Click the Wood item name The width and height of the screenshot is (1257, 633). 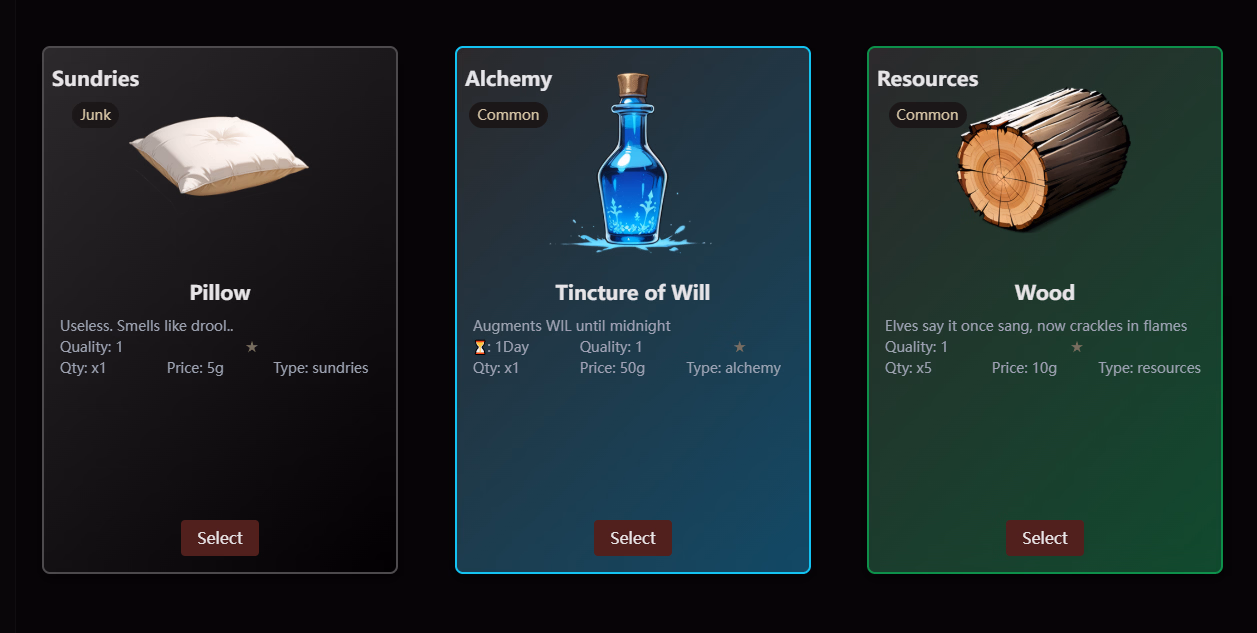[1045, 293]
